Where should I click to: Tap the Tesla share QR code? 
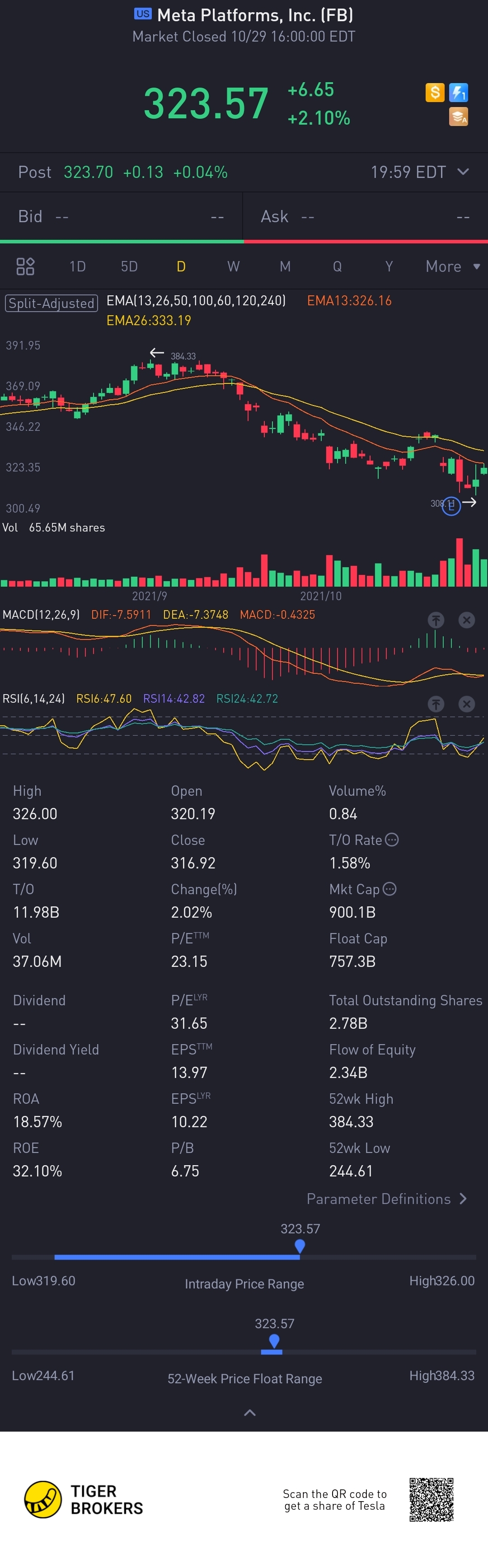point(432,1499)
